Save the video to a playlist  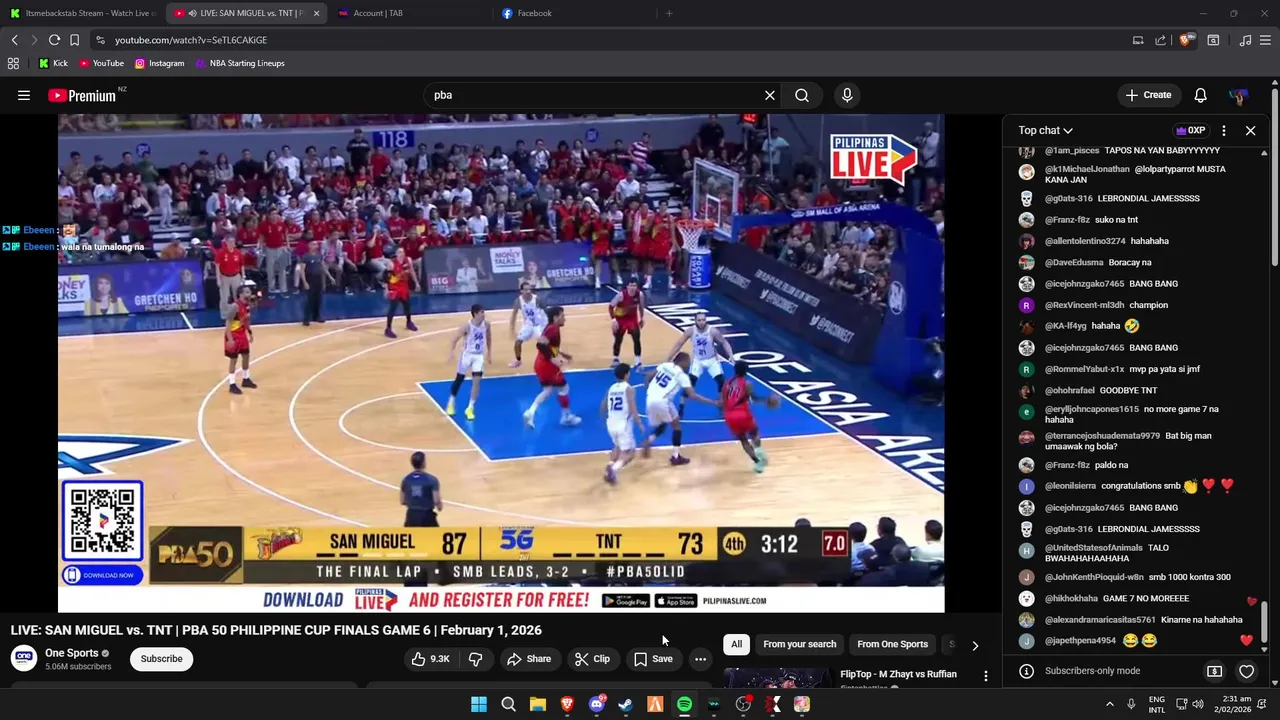click(x=653, y=659)
